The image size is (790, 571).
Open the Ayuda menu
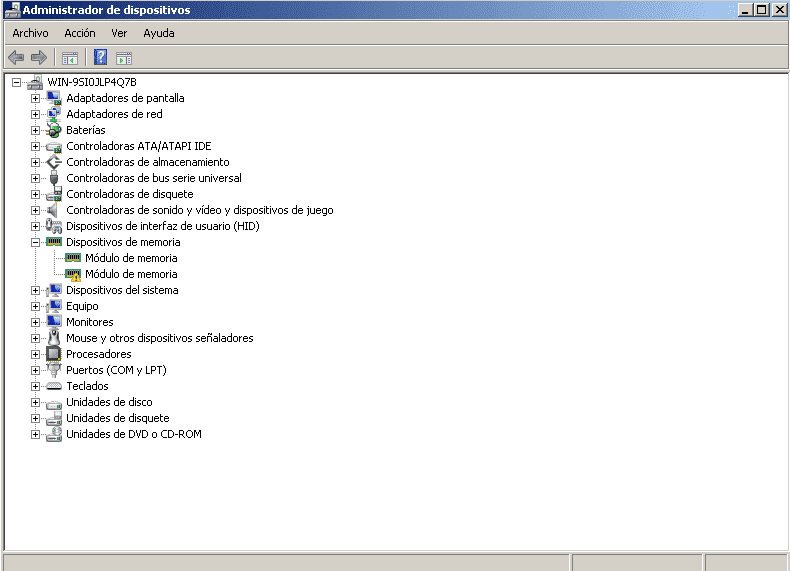[x=159, y=33]
